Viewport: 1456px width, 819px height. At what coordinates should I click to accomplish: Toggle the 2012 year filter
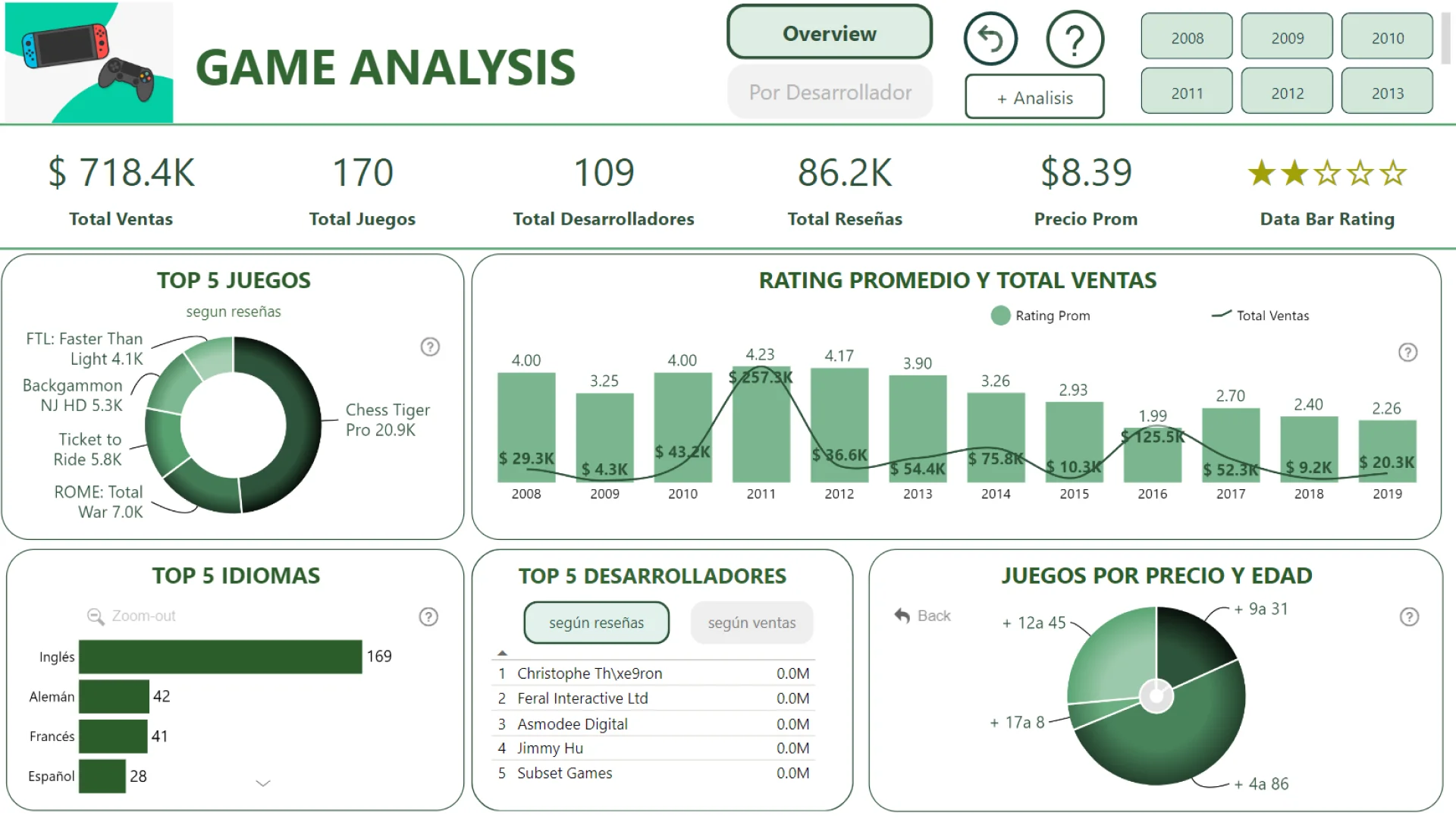tap(1287, 91)
